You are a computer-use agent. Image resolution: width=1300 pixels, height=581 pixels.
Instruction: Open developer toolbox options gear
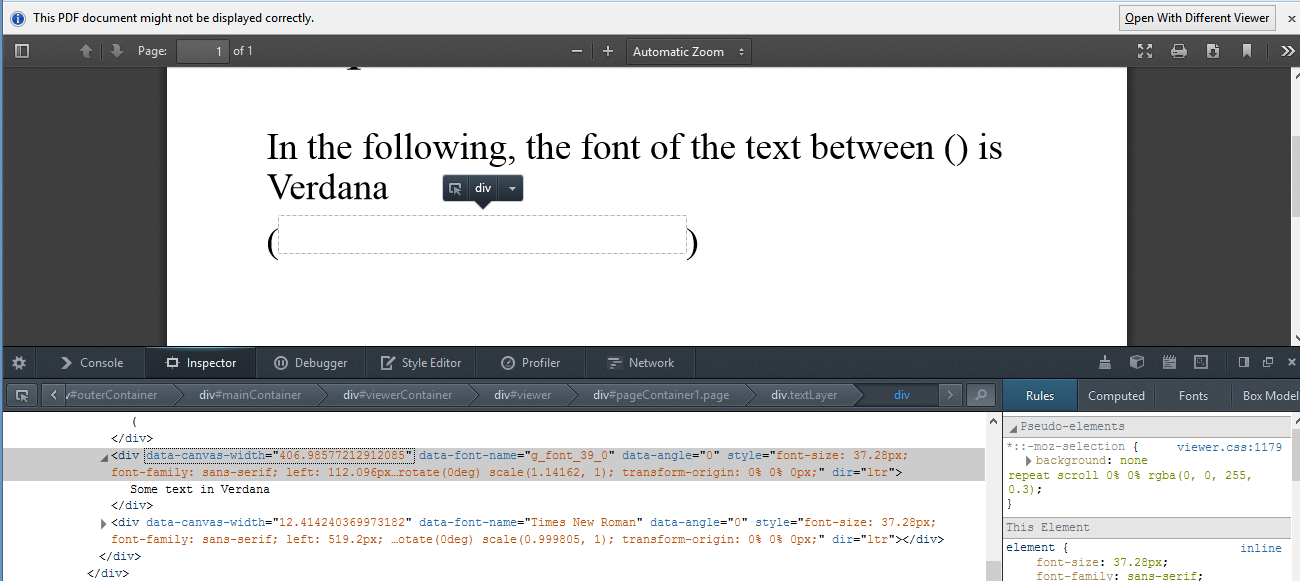coord(18,363)
